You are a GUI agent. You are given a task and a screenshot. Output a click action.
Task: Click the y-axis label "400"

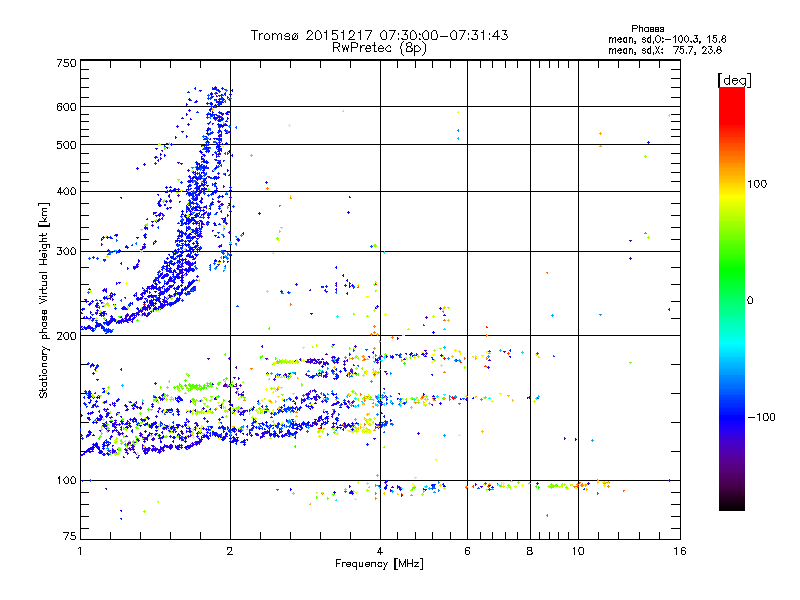click(x=66, y=191)
